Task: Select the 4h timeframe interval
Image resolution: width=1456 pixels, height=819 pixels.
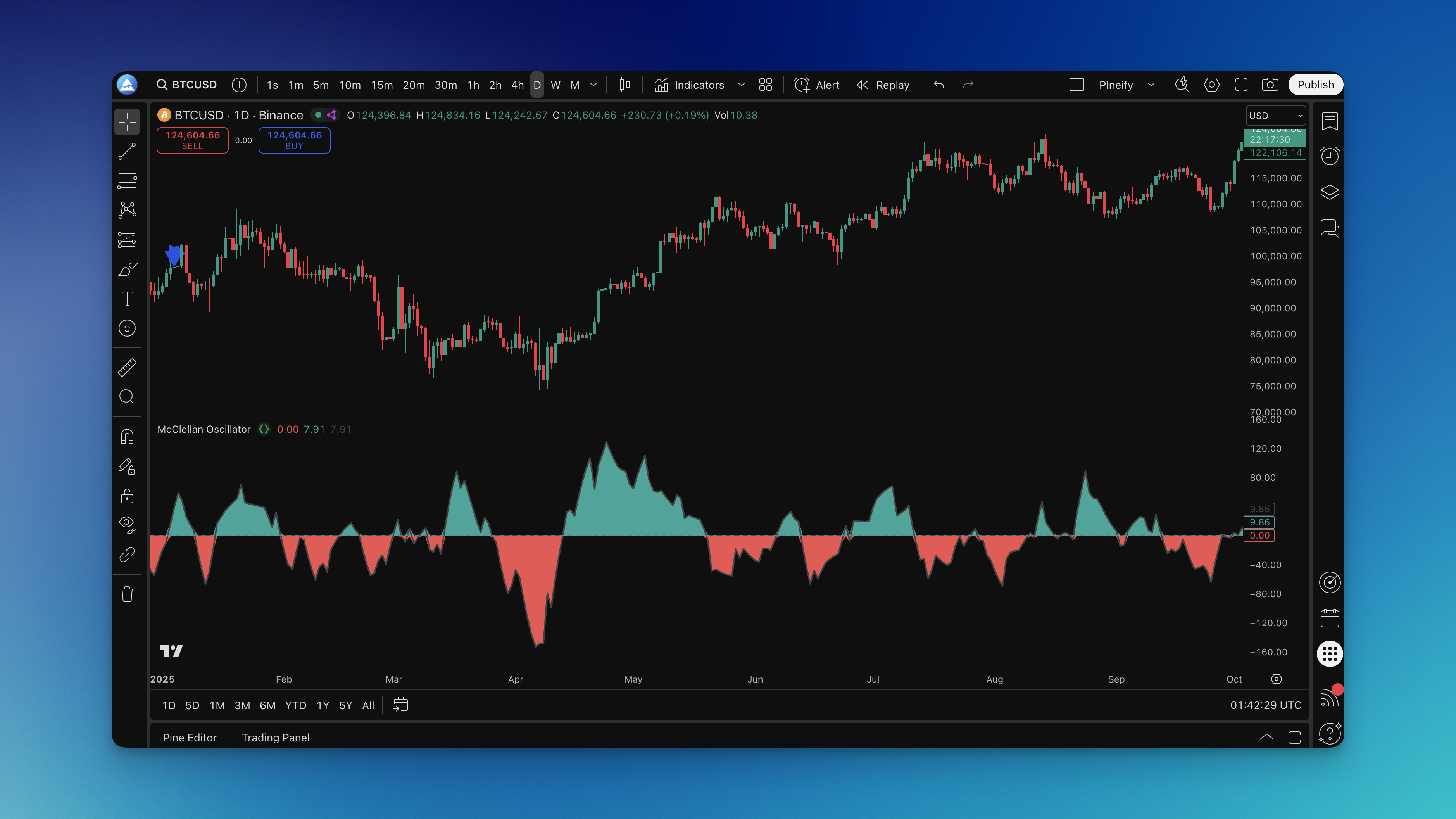Action: point(517,85)
